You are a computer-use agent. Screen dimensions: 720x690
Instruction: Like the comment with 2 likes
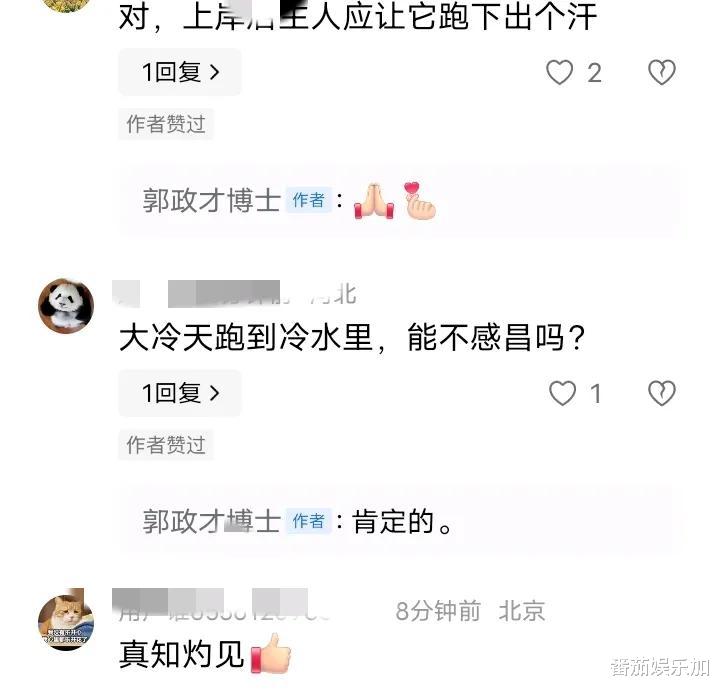point(559,73)
